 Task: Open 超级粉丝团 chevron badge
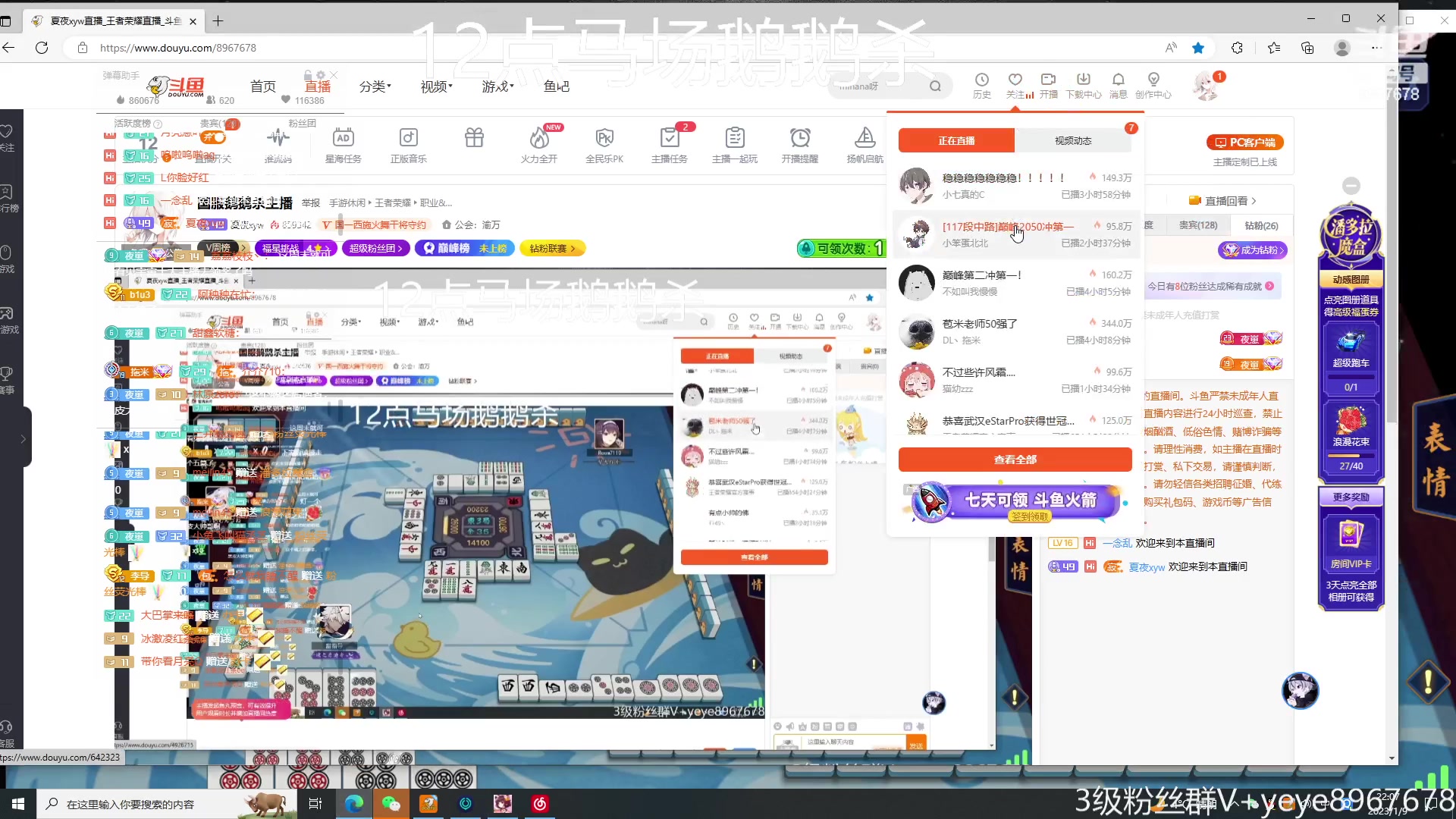tap(376, 248)
